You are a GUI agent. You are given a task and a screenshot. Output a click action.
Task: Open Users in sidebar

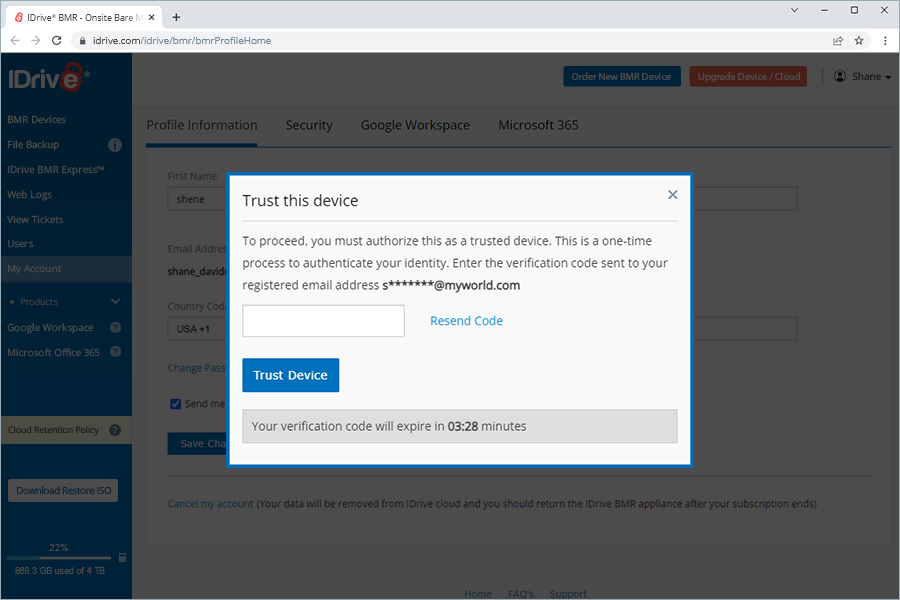[x=20, y=243]
